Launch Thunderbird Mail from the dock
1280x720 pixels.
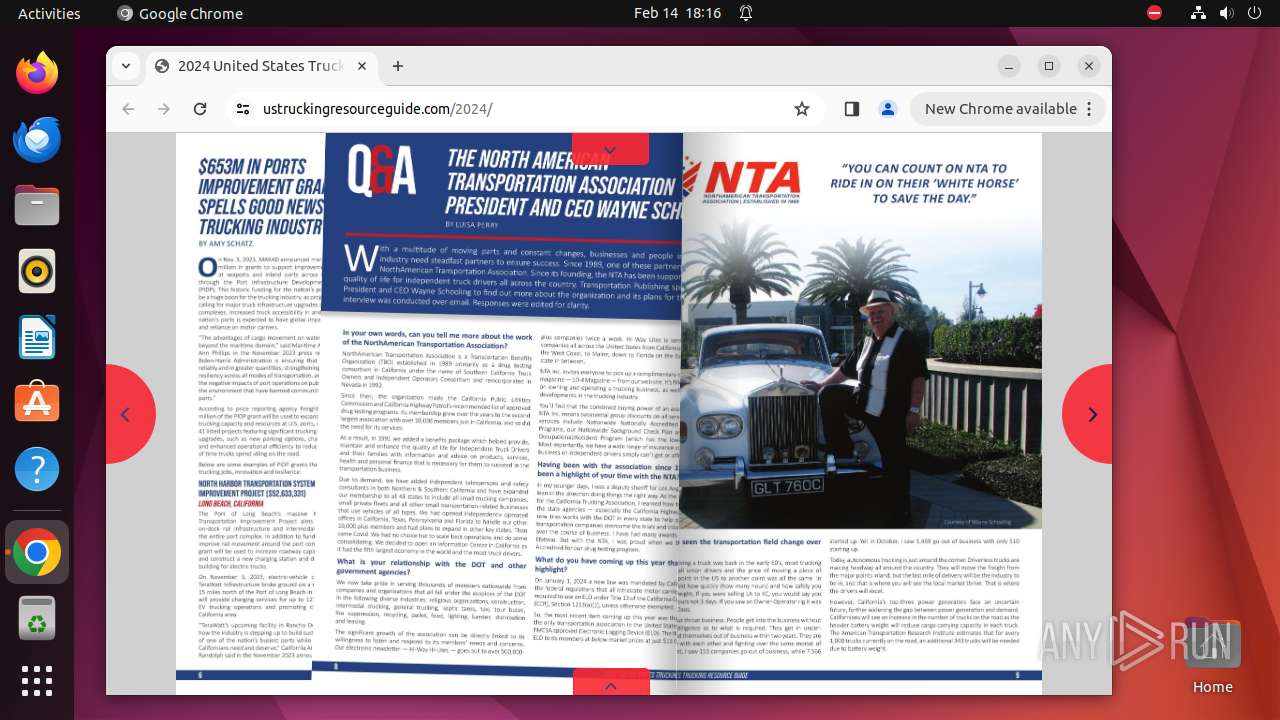pyautogui.click(x=37, y=140)
